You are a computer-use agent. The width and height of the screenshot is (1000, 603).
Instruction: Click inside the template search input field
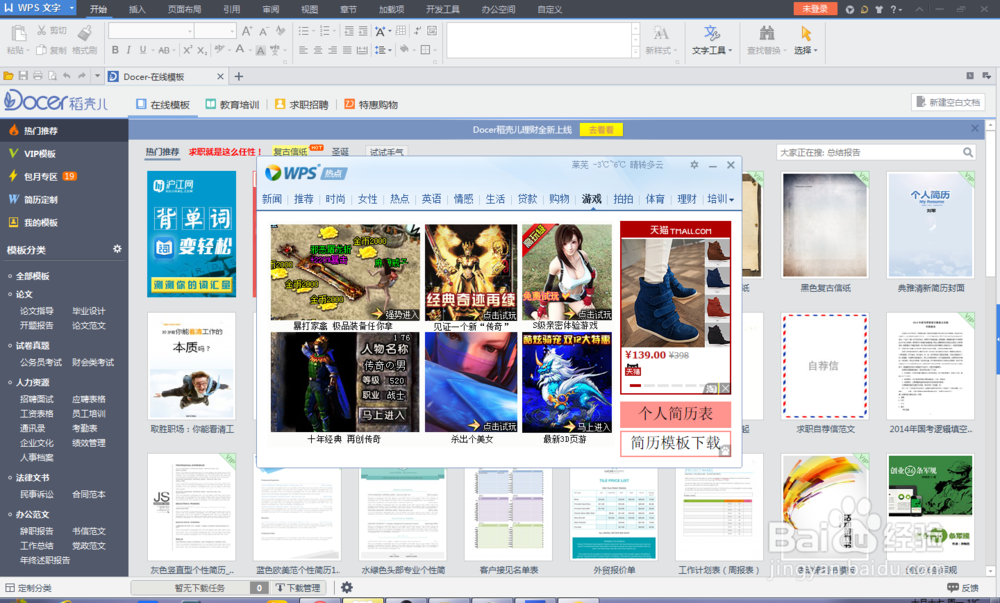(870, 152)
